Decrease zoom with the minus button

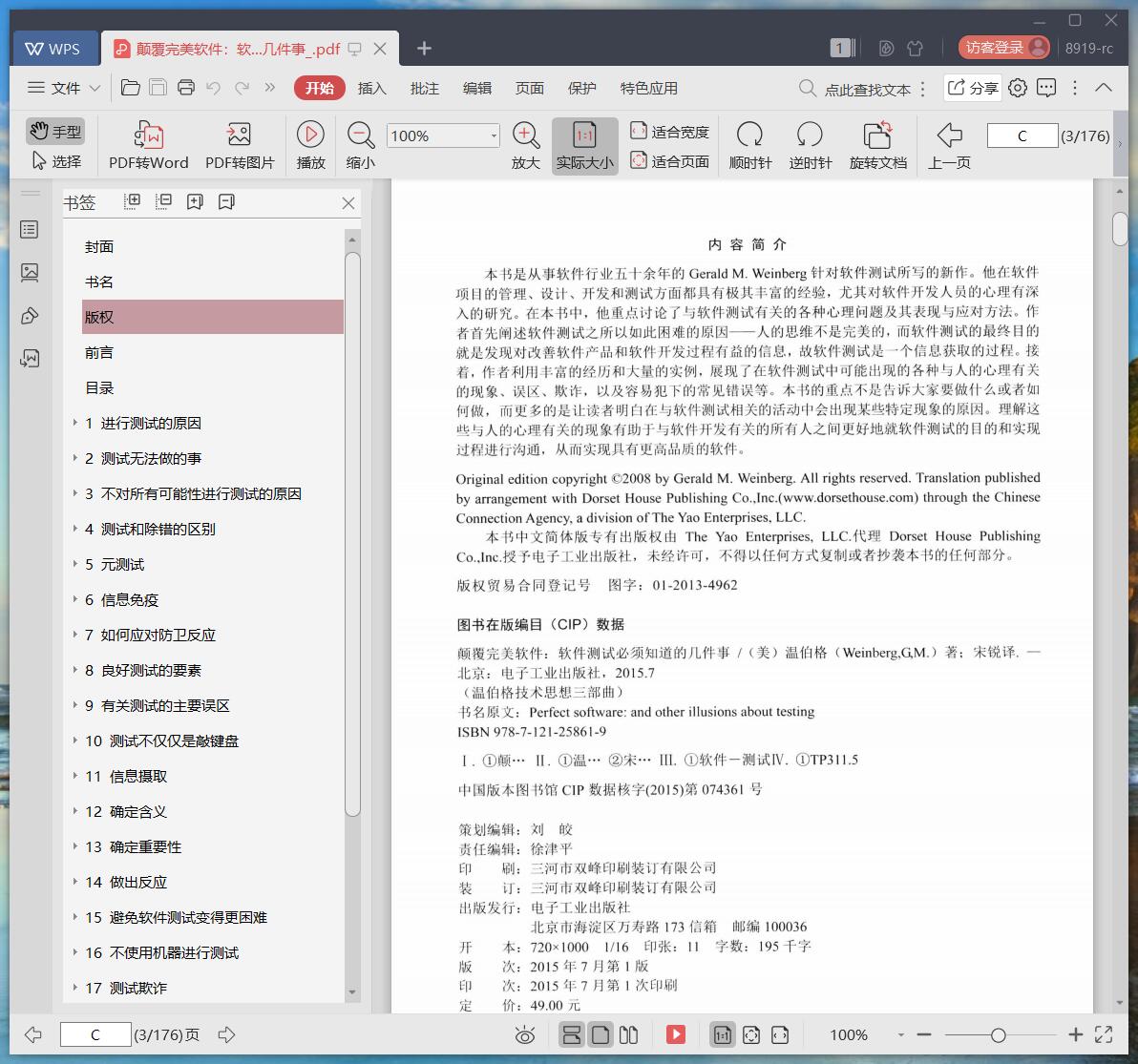click(x=924, y=1035)
